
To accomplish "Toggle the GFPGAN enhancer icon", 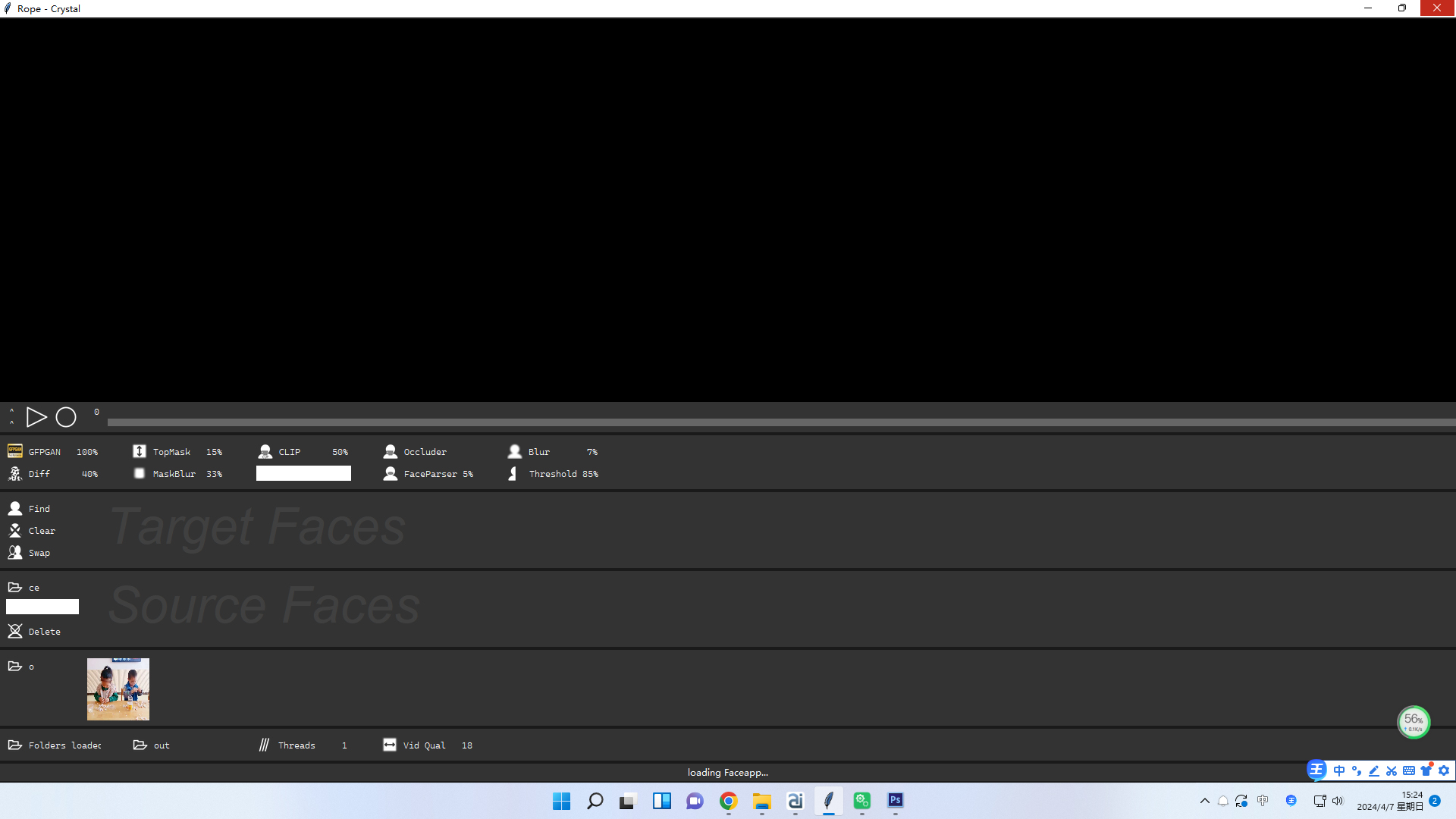I will pyautogui.click(x=14, y=451).
